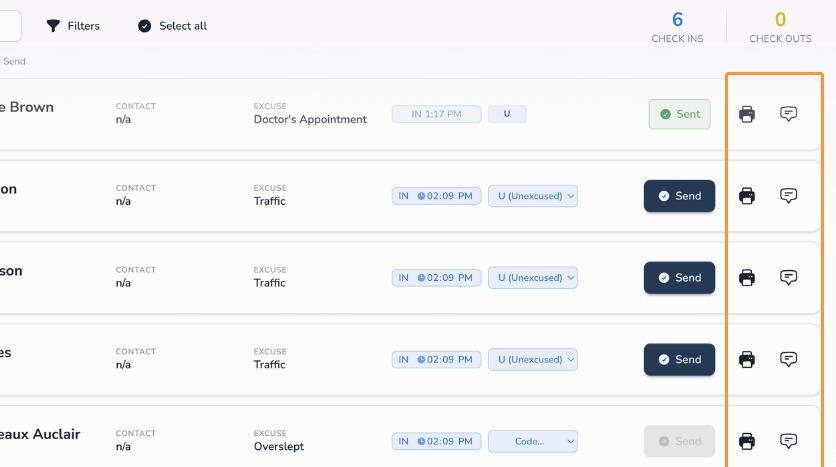The height and width of the screenshot is (467, 836).
Task: Print pass for the Brown row
Action: (746, 114)
